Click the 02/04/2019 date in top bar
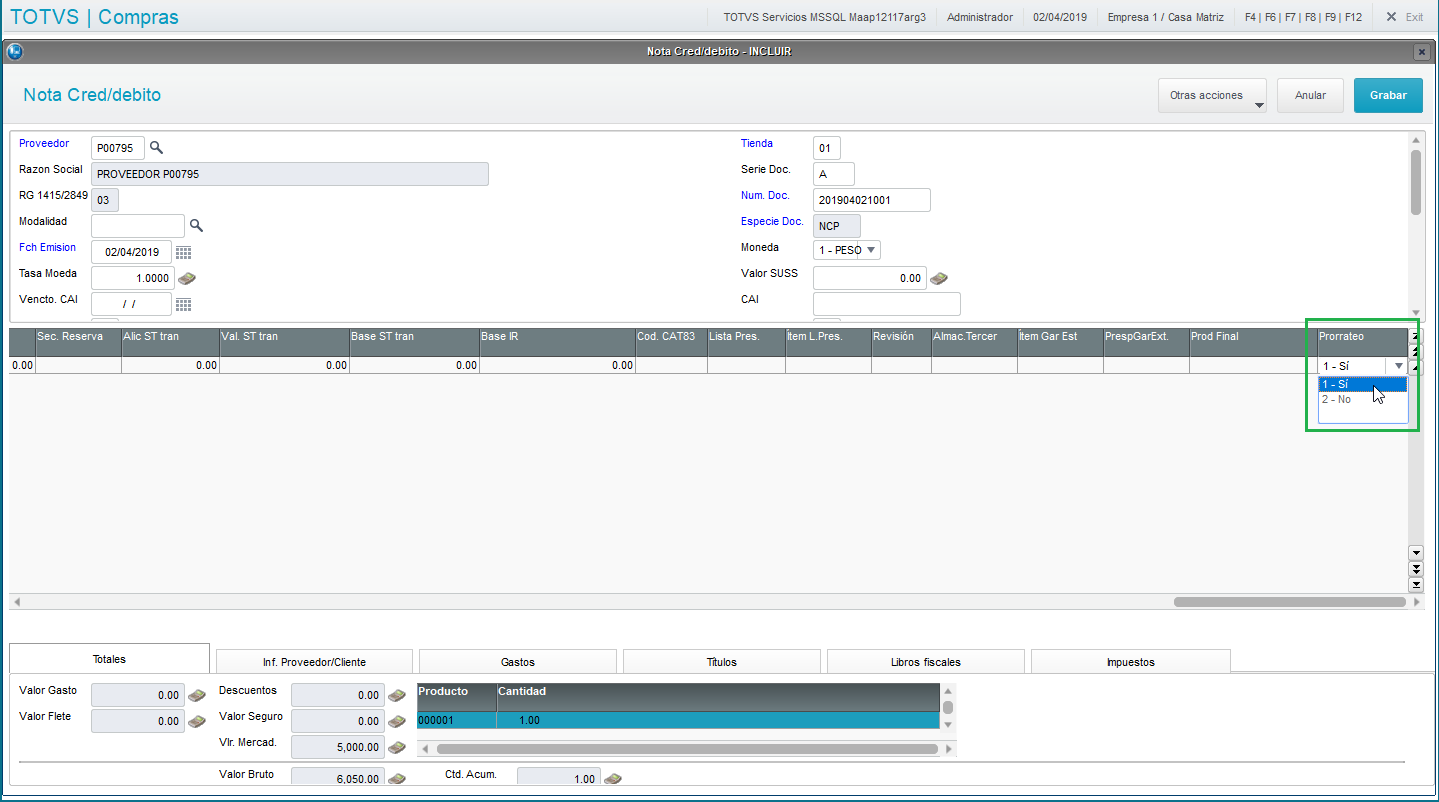The height and width of the screenshot is (802, 1439). 1059,17
